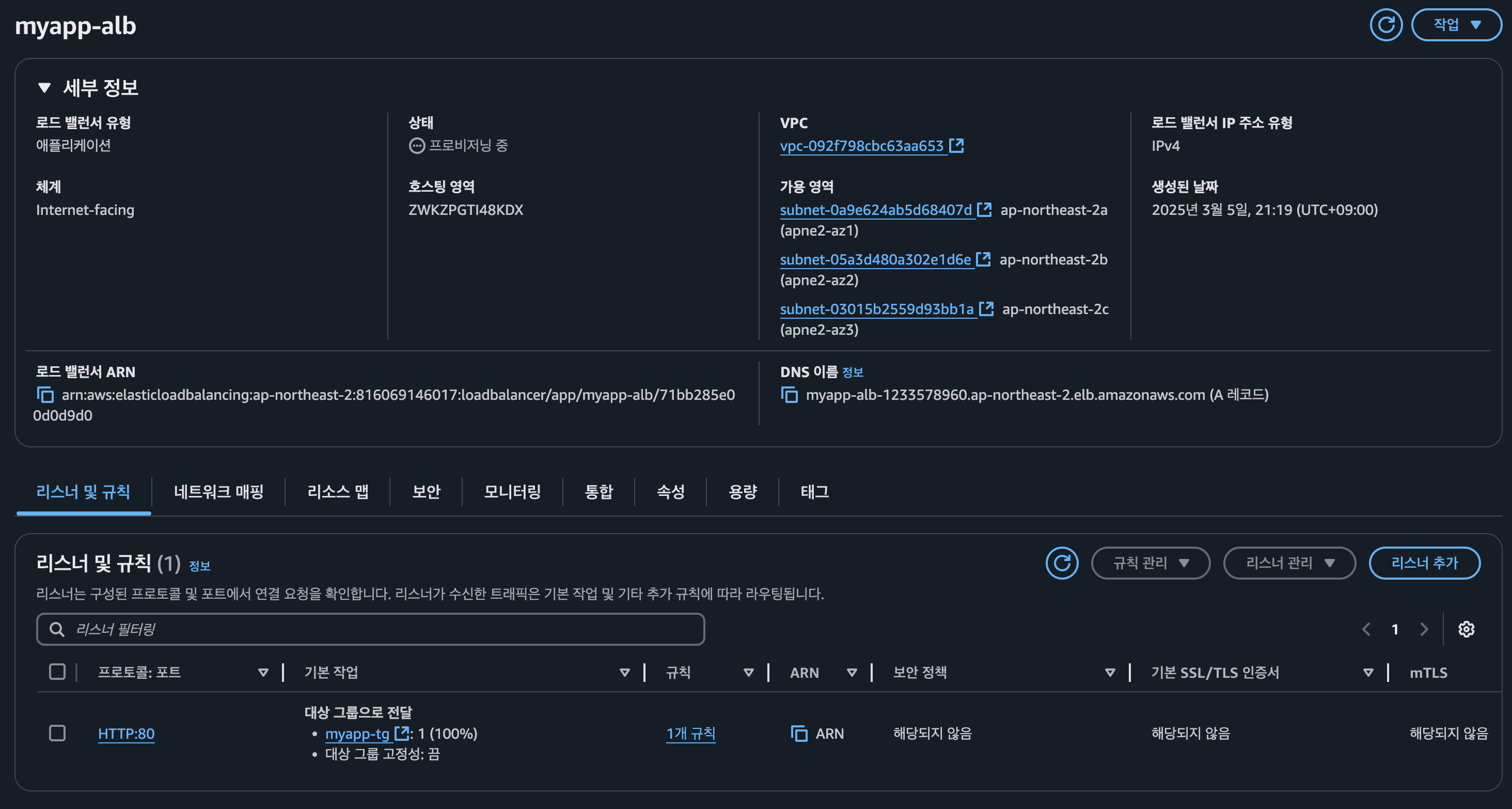The height and width of the screenshot is (809, 1512).
Task: Open the 작업 actions dropdown
Action: point(1456,25)
